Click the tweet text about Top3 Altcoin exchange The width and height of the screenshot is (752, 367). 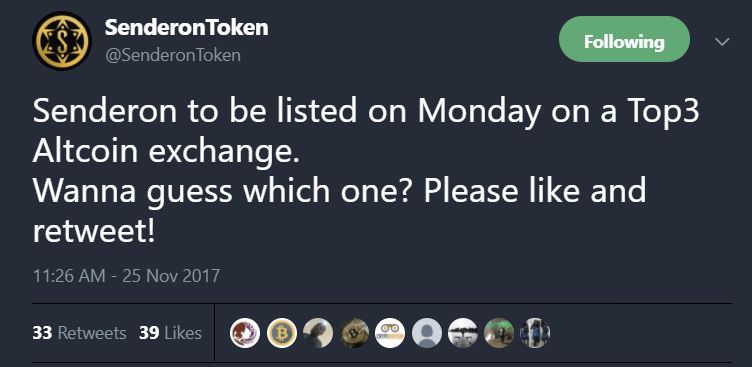[365, 171]
